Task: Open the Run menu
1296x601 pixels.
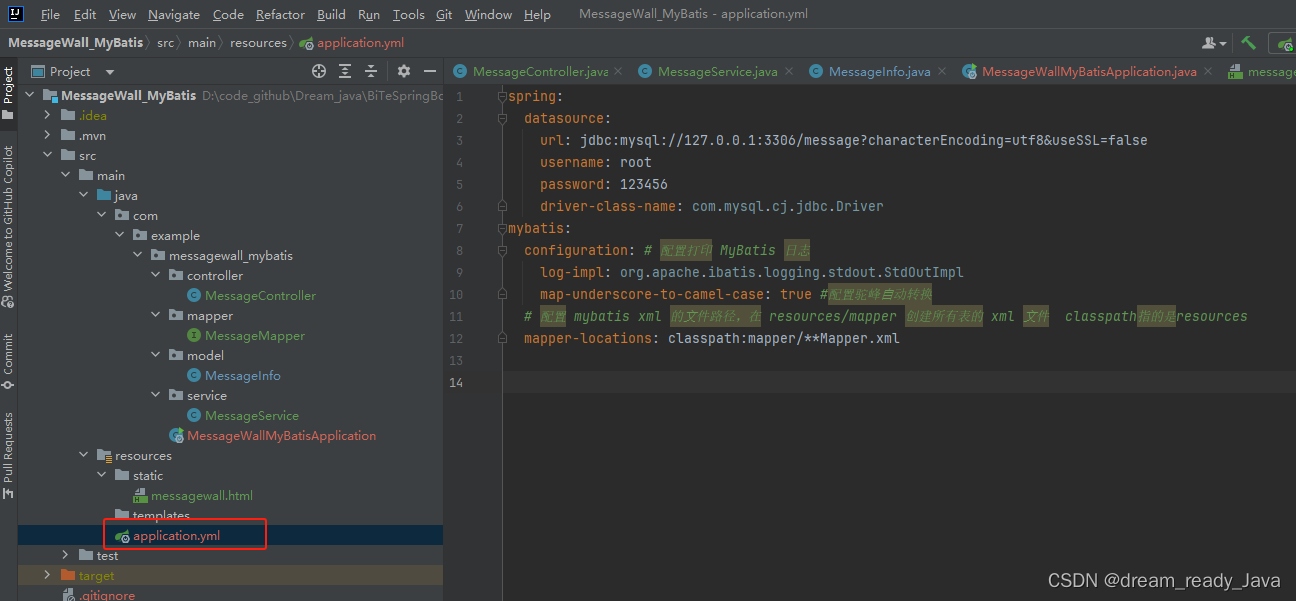Action: click(x=368, y=14)
